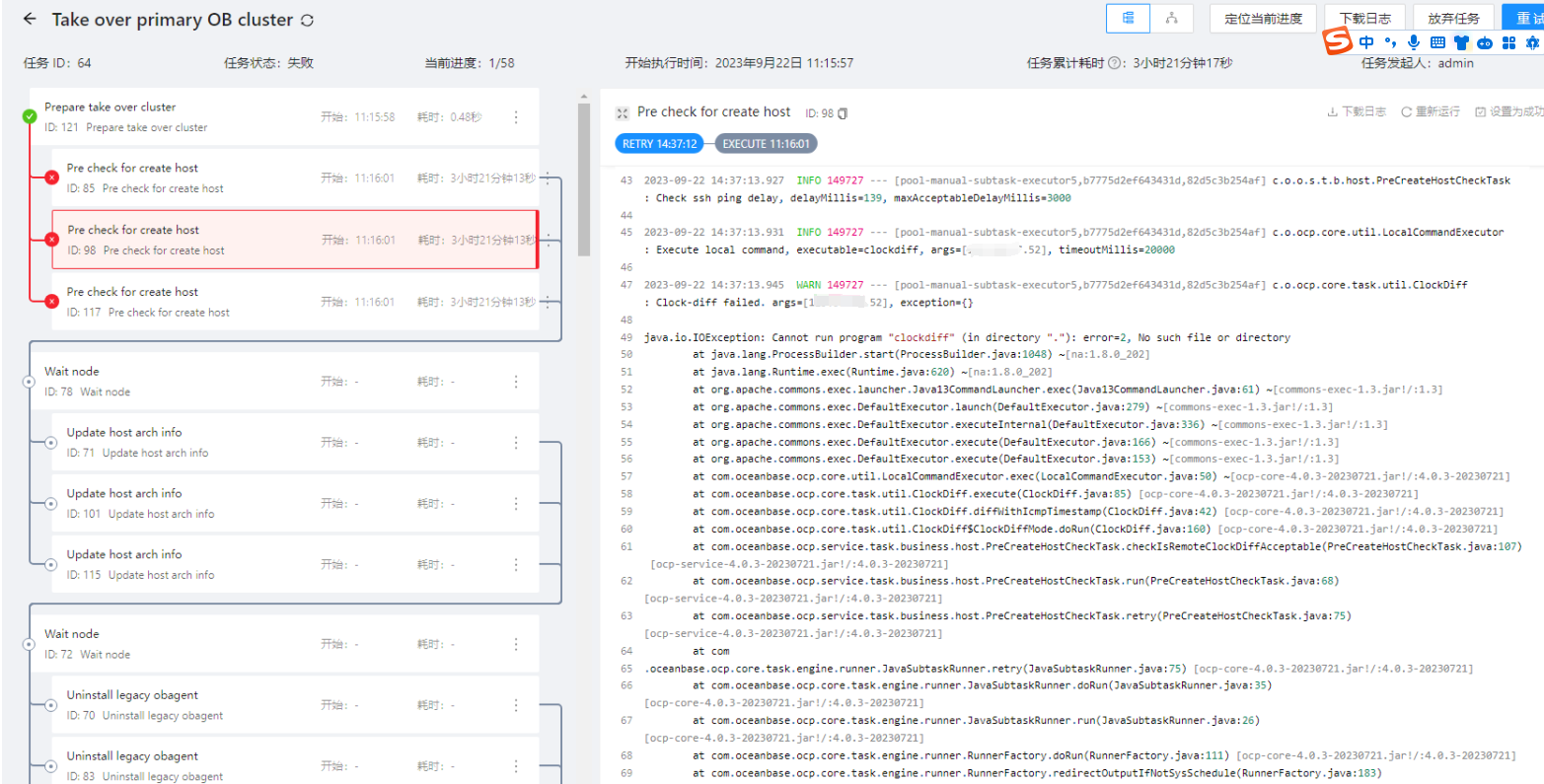
Task: Click the 任务发起人：admin text
Action: point(1418,63)
